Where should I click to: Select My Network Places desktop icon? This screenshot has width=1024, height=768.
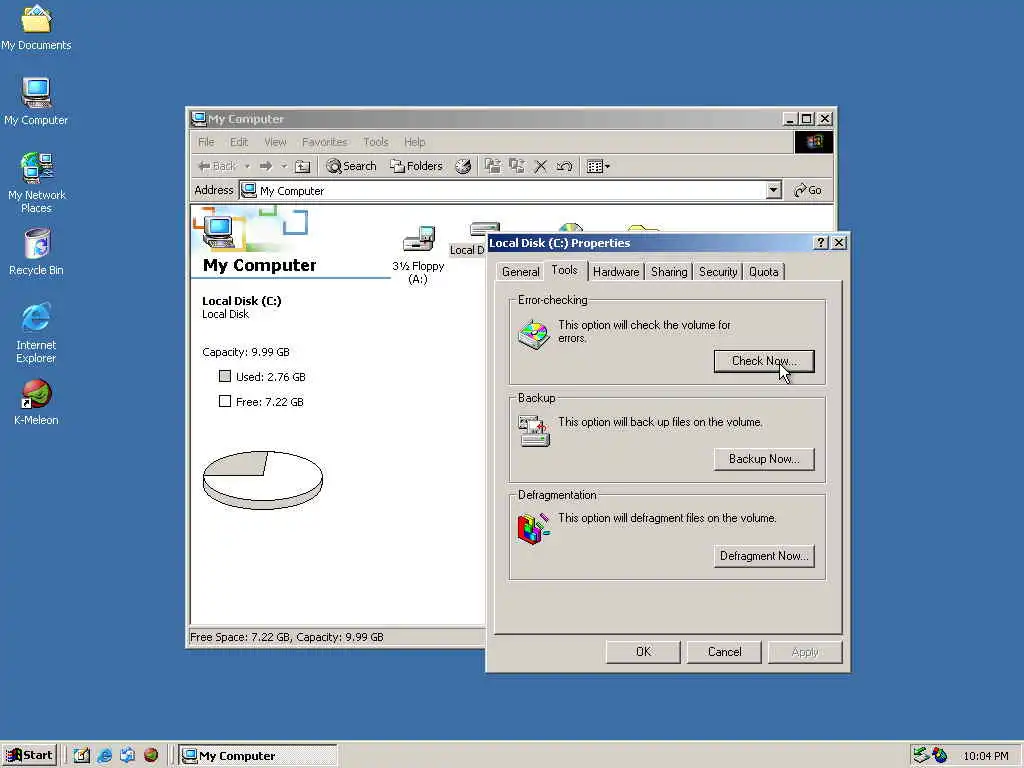pyautogui.click(x=36, y=182)
